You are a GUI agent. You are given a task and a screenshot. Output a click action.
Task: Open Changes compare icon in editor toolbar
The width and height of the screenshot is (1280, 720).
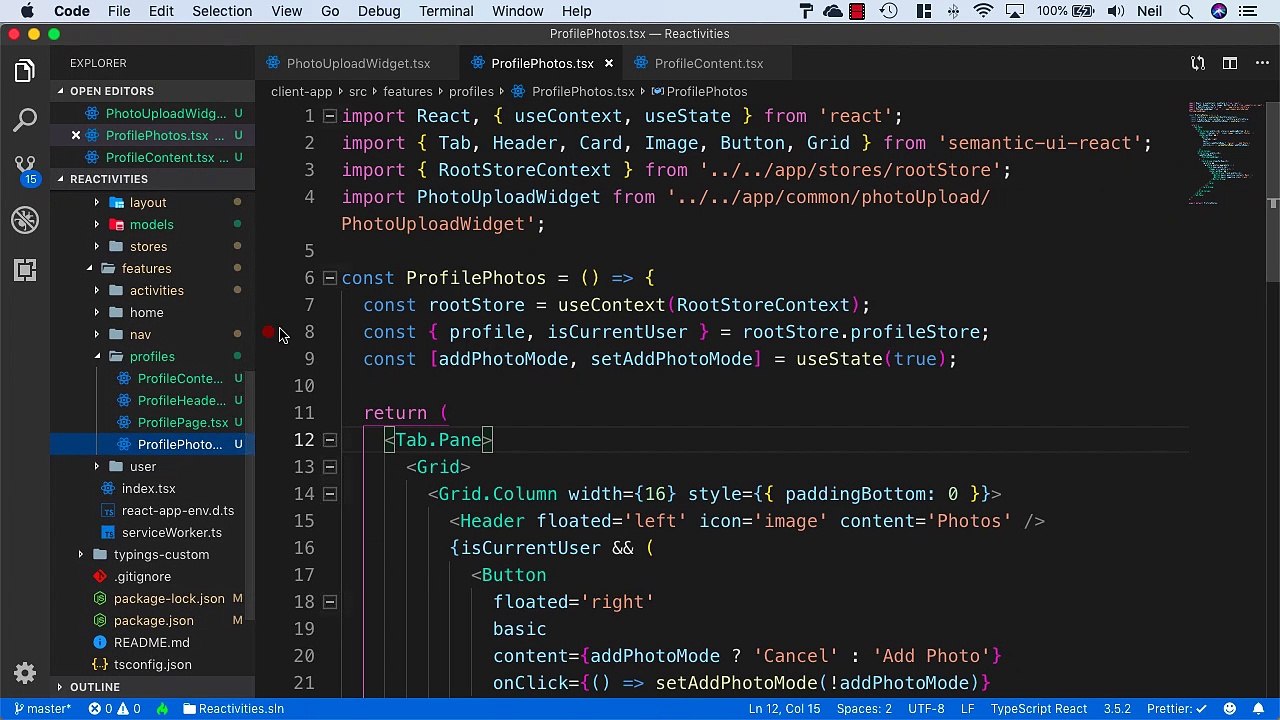tap(1198, 63)
